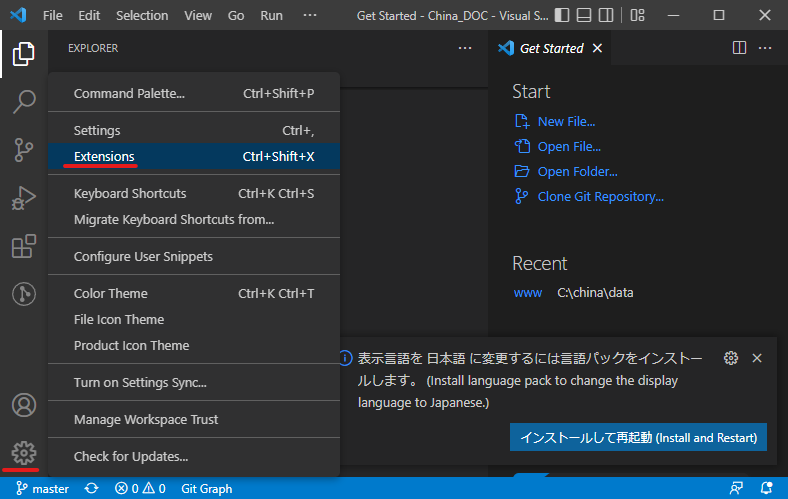Choose Command Palette... from the menu
The width and height of the screenshot is (788, 499).
point(194,93)
